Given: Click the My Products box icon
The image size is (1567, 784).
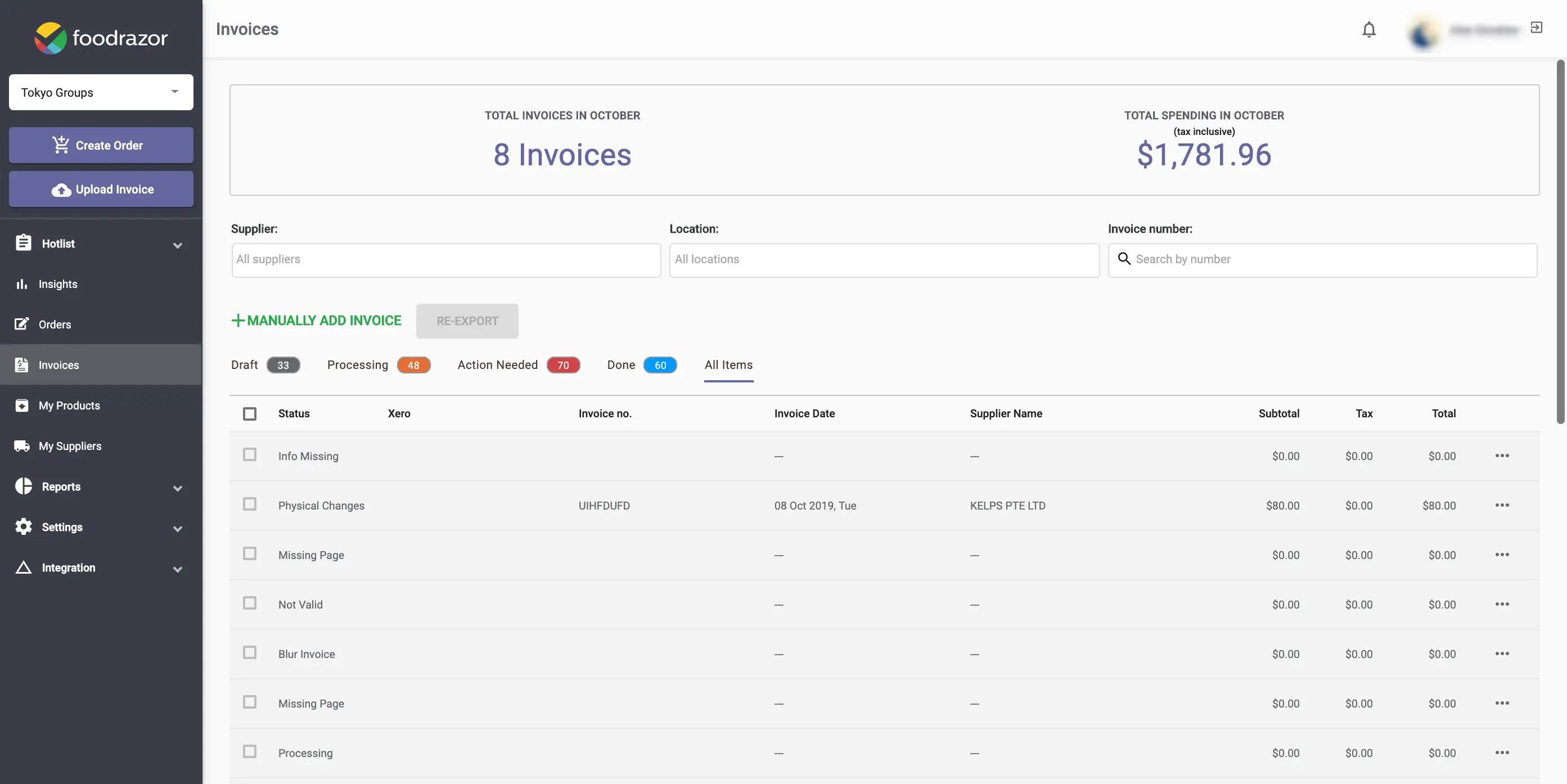Looking at the screenshot, I should (x=22, y=405).
